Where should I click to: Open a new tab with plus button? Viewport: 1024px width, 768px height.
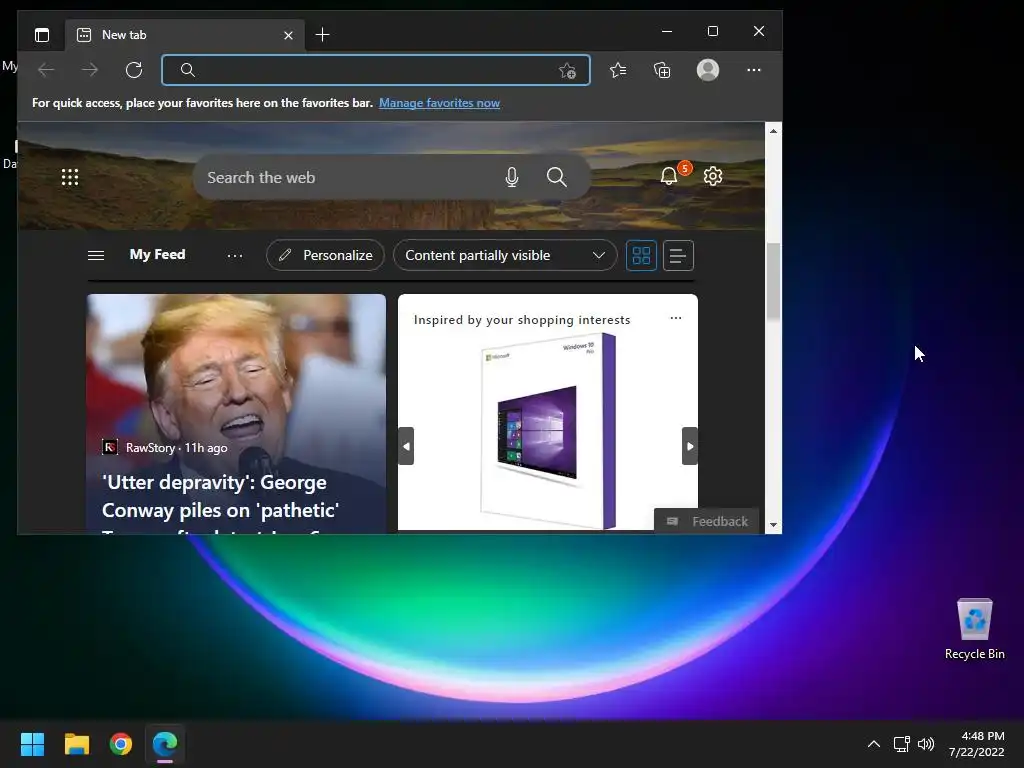(x=322, y=35)
